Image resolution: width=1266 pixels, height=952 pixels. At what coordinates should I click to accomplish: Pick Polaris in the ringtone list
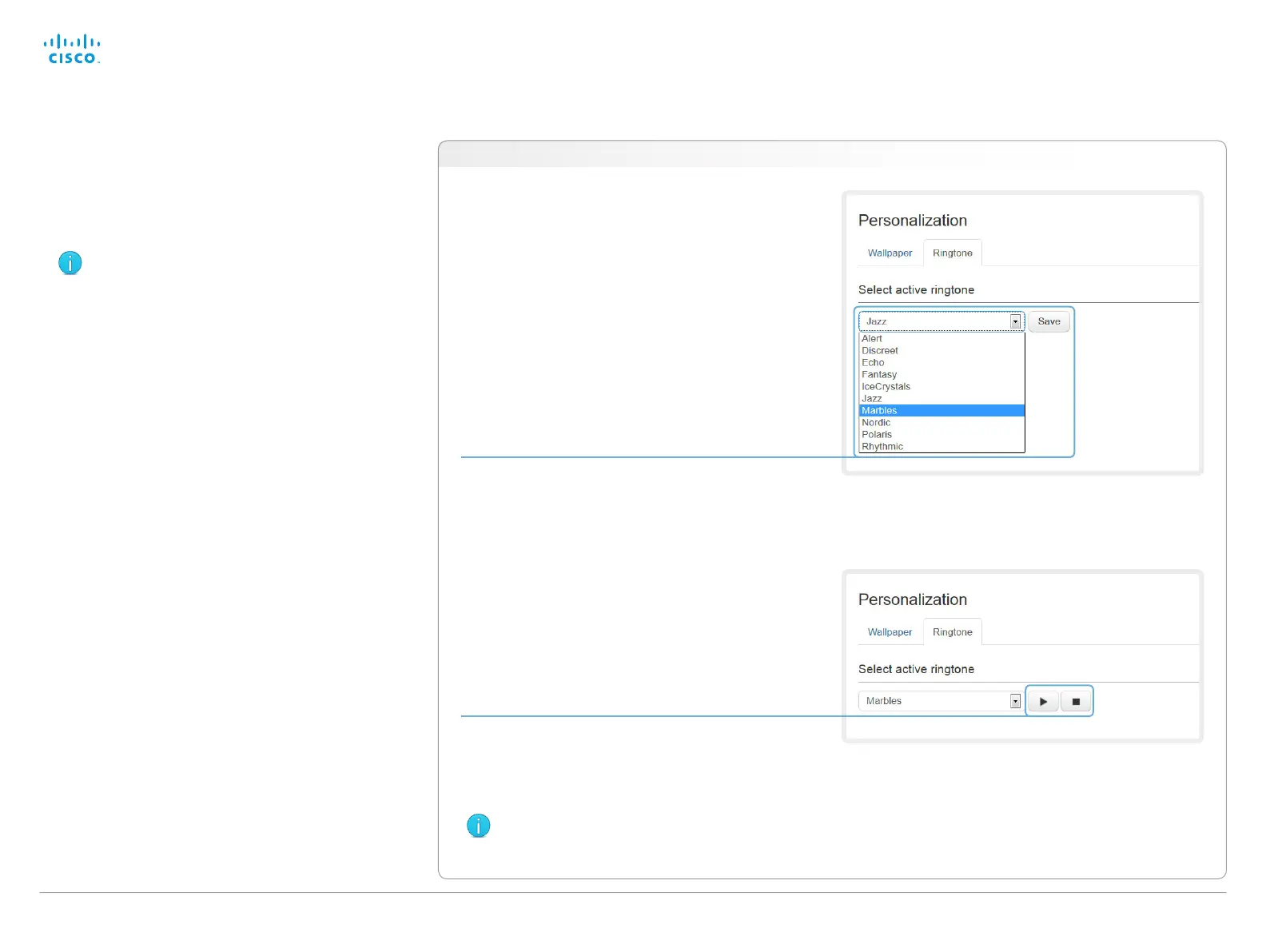point(942,434)
